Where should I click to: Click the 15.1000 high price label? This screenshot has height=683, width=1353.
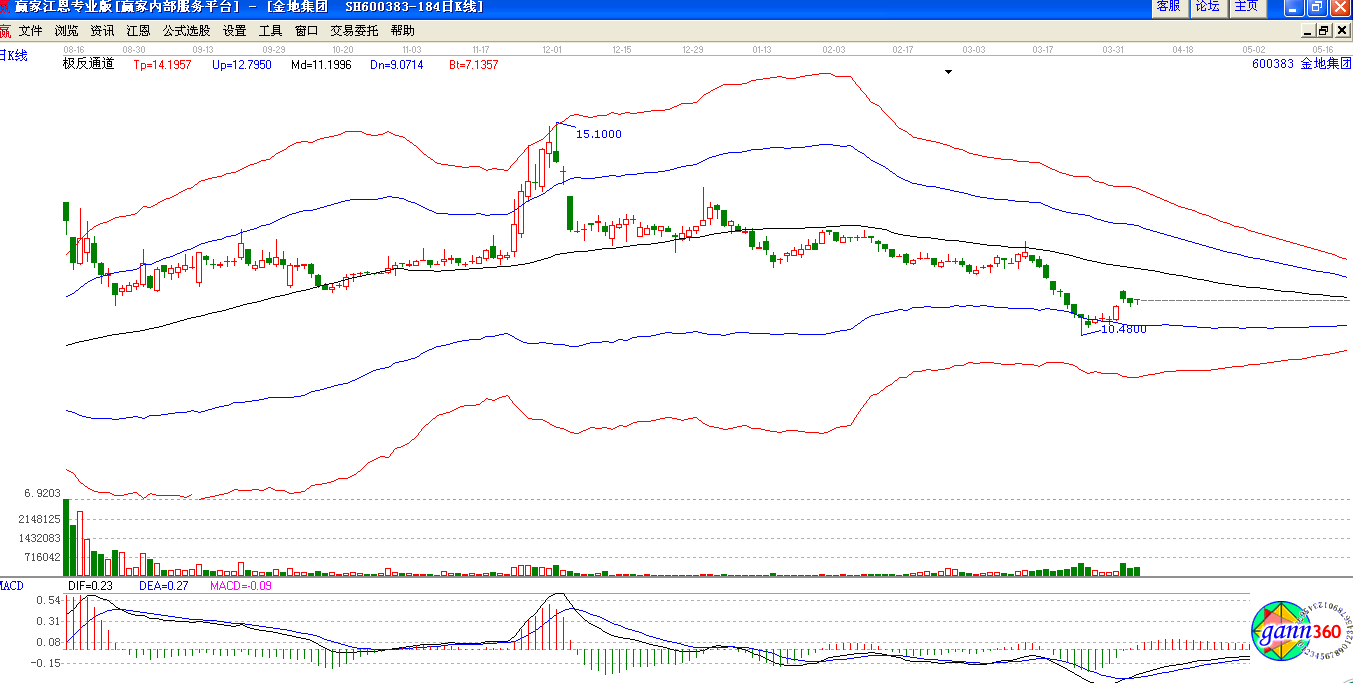coord(599,134)
